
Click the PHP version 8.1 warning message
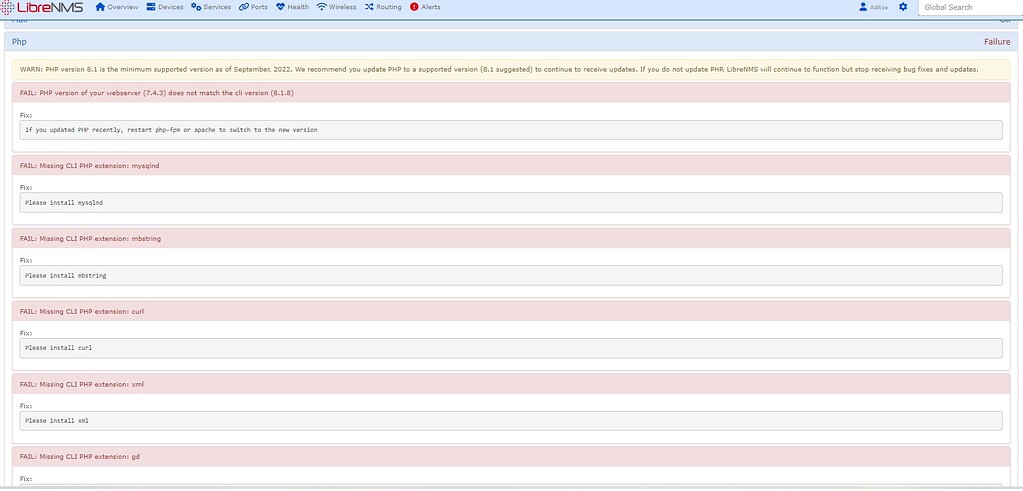[x=512, y=70]
